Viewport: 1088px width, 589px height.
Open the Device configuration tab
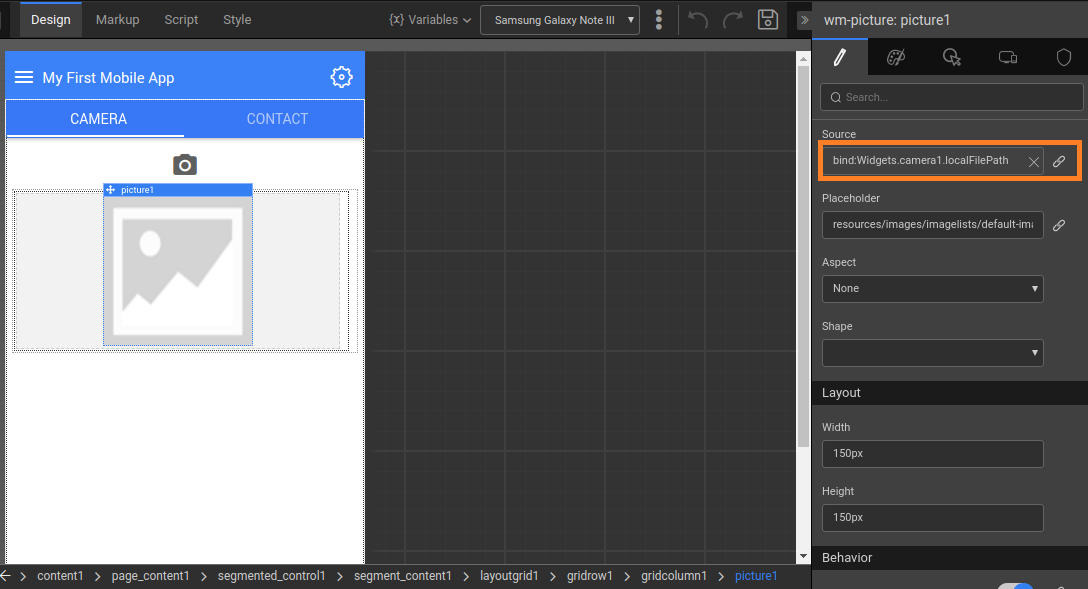coord(1007,57)
